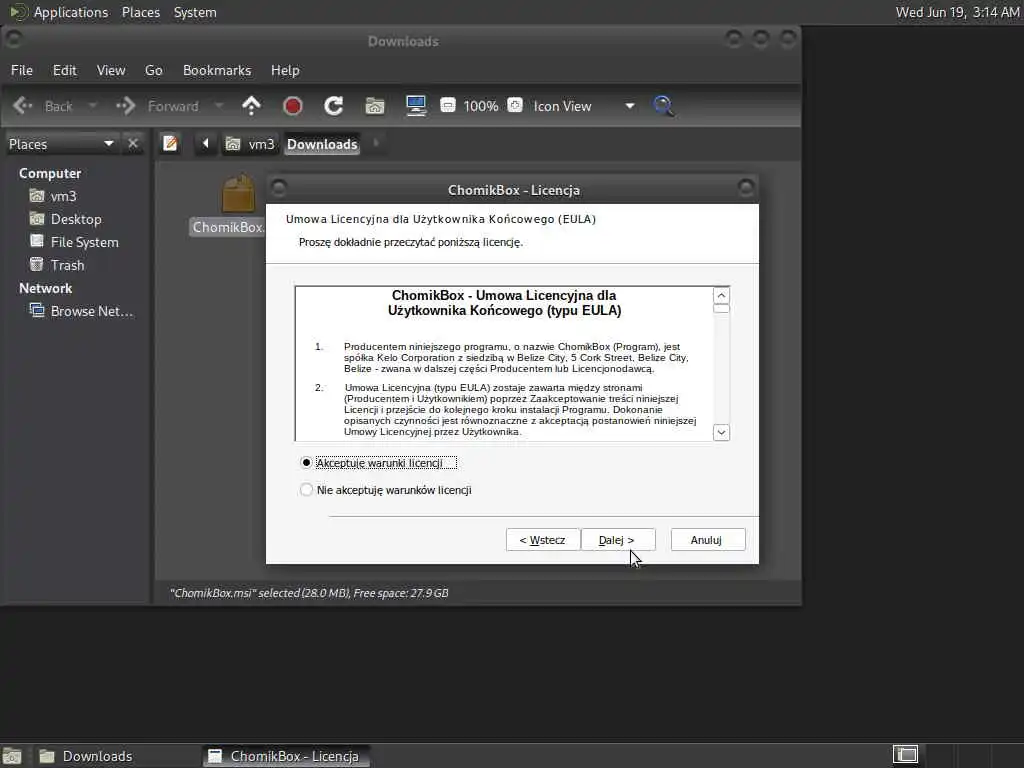Open the Downloads window menu button
Viewport: 1024px width, 768px height.
tap(13, 40)
